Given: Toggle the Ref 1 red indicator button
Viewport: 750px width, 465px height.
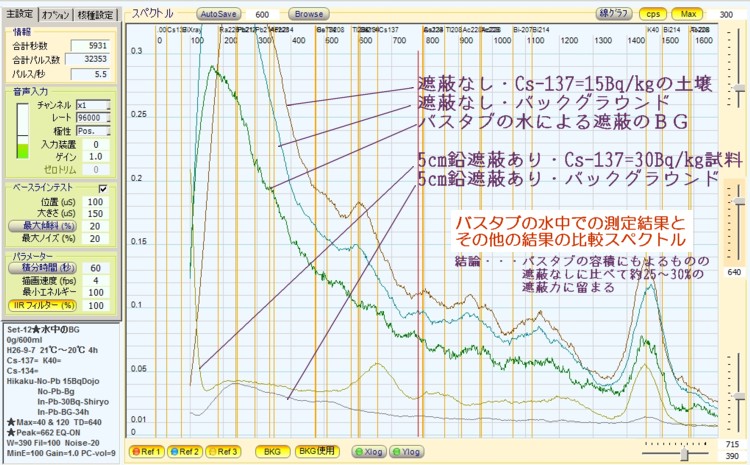Looking at the screenshot, I should pyautogui.click(x=147, y=452).
